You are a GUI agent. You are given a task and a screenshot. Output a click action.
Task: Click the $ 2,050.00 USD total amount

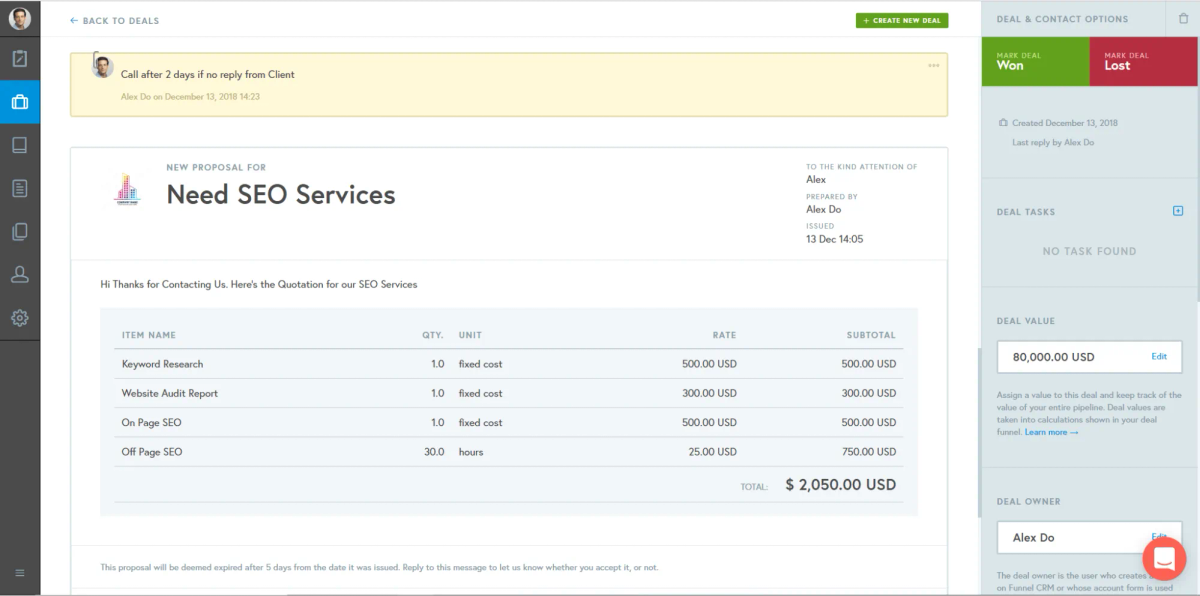coord(841,485)
